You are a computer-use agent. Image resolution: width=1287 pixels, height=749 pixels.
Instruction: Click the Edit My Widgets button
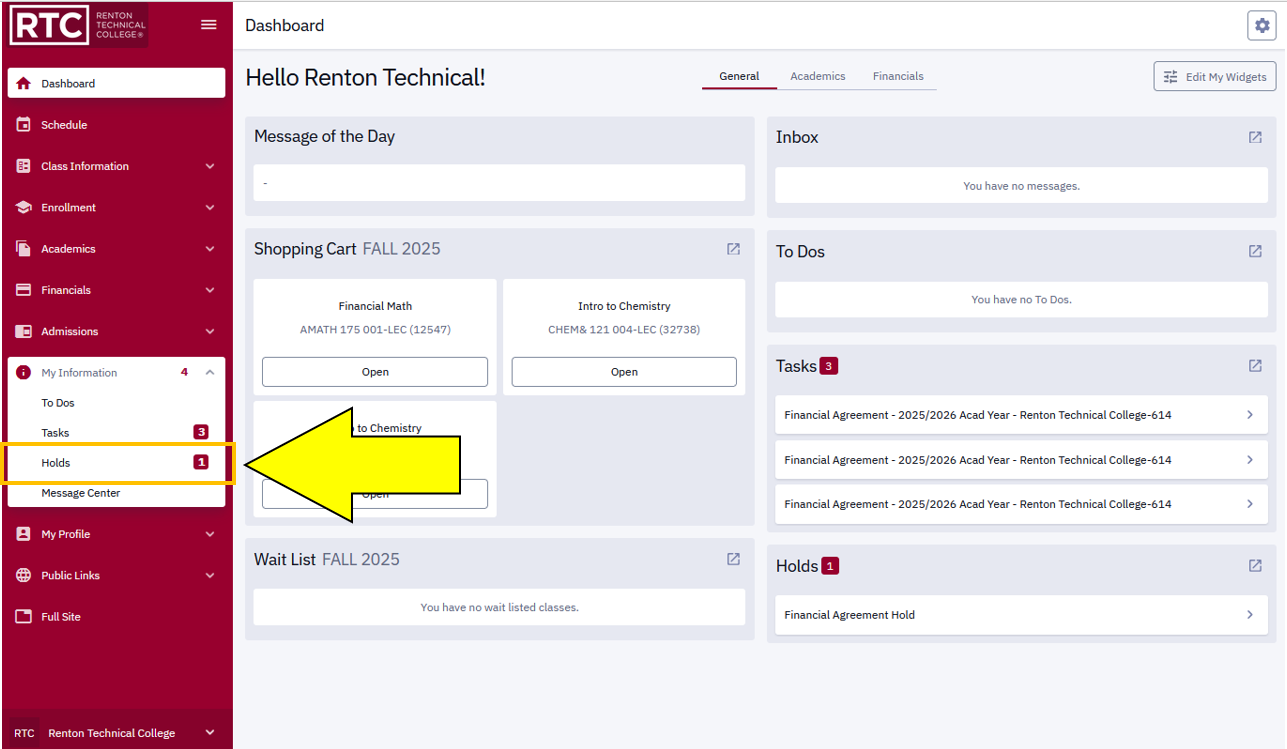pyautogui.click(x=1215, y=77)
